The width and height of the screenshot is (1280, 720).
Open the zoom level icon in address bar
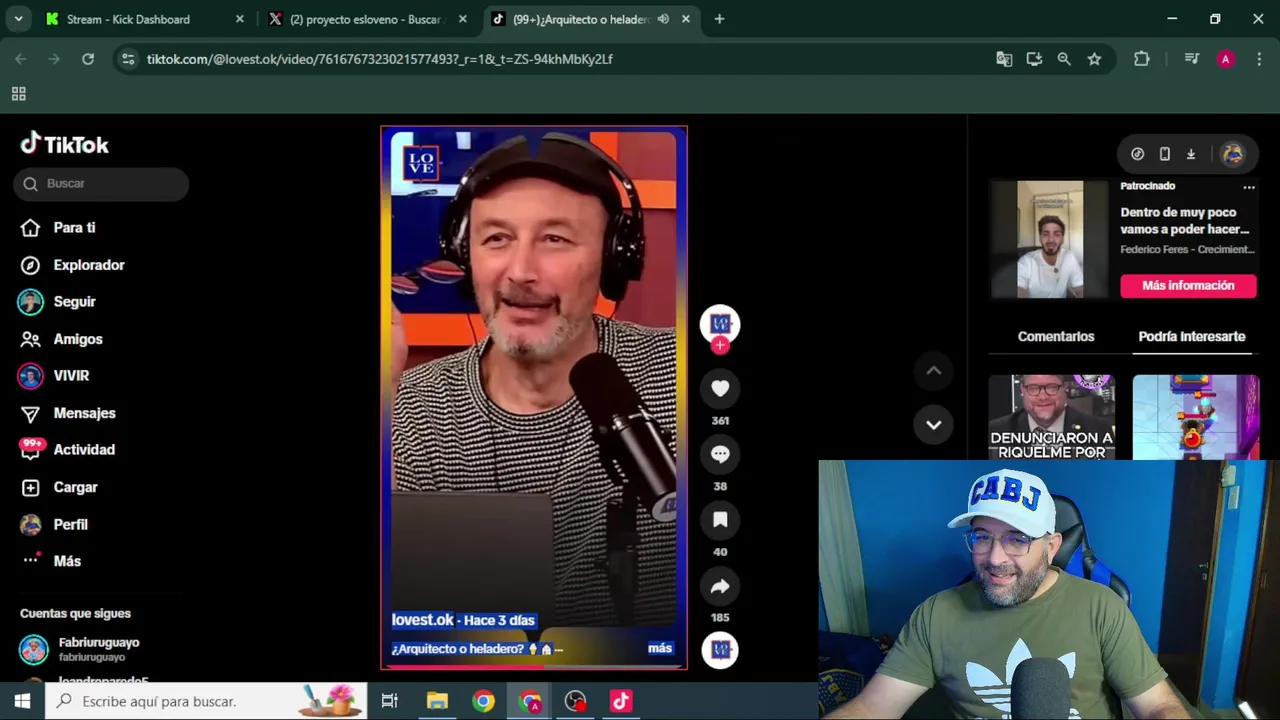click(1064, 59)
